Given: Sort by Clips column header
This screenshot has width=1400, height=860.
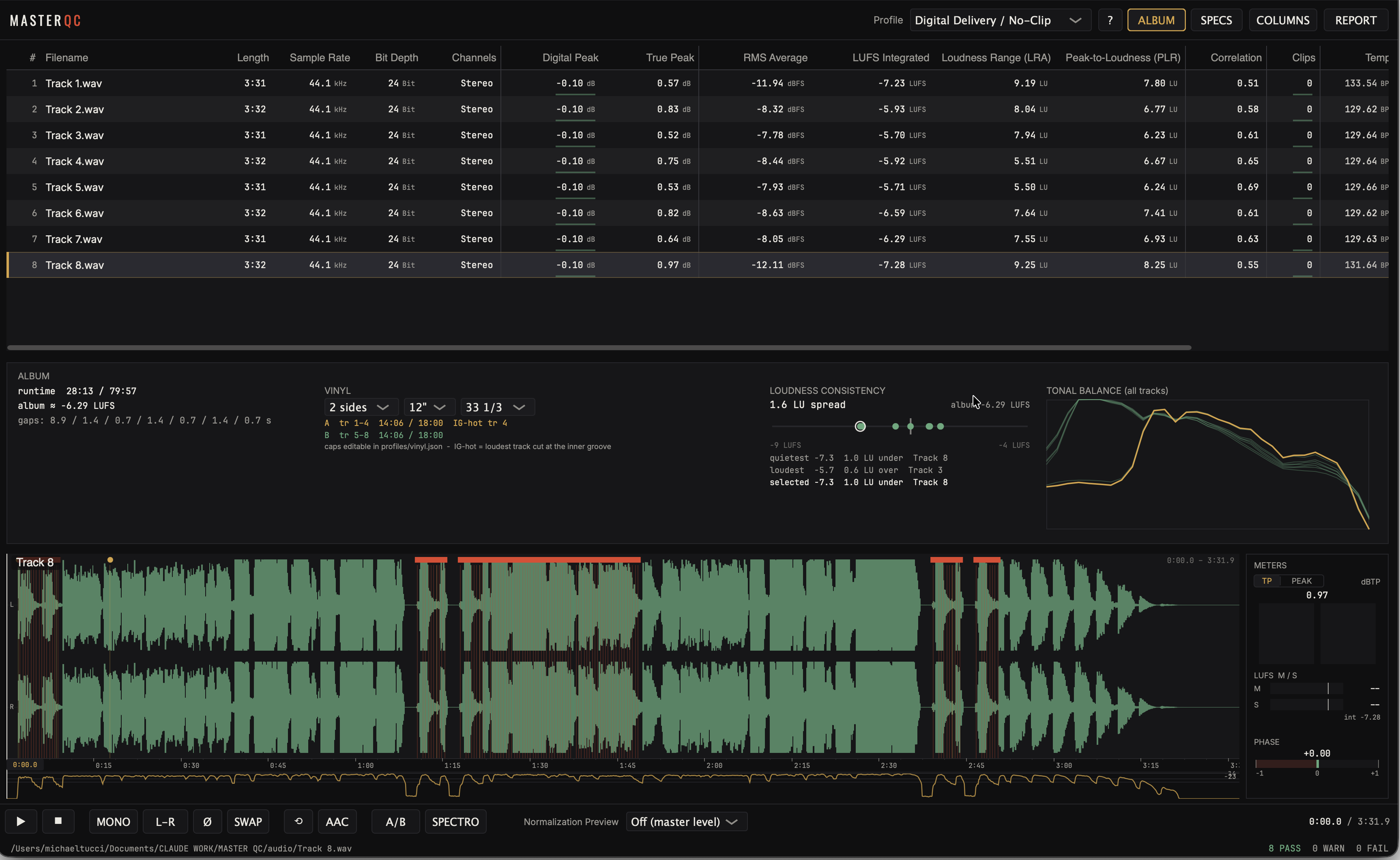Looking at the screenshot, I should (1303, 58).
